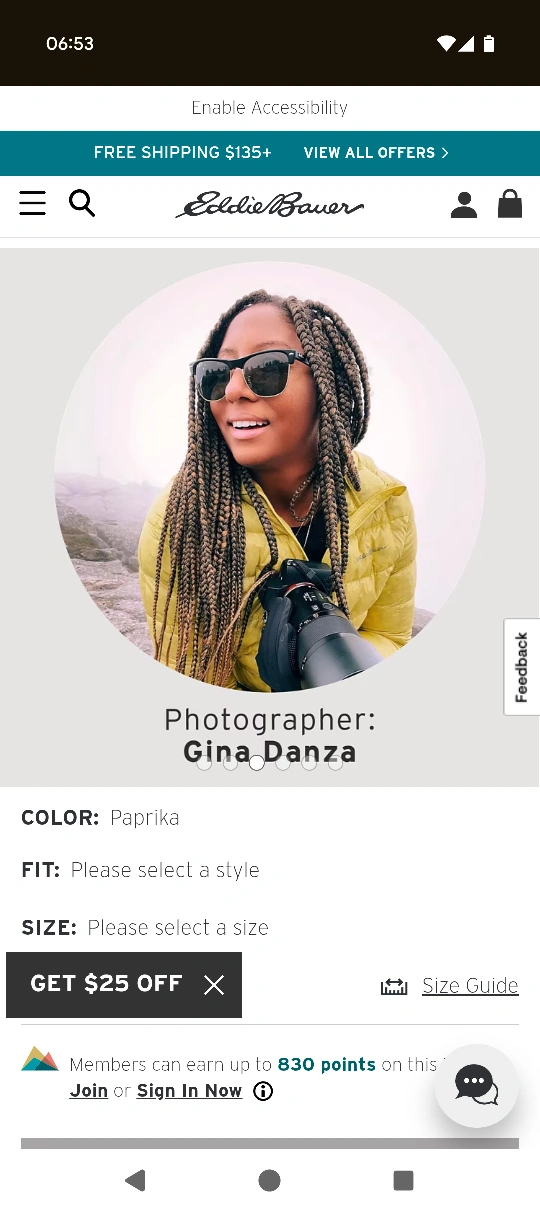Image resolution: width=540 pixels, height=1212 pixels.
Task: Tap the points info circle icon
Action: [263, 1091]
